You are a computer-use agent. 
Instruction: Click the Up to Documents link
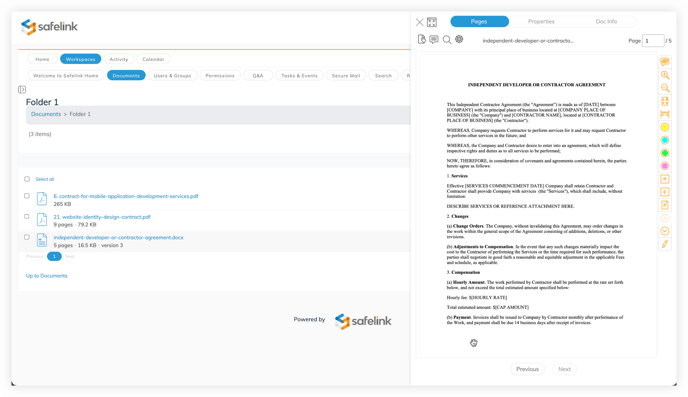(47, 276)
